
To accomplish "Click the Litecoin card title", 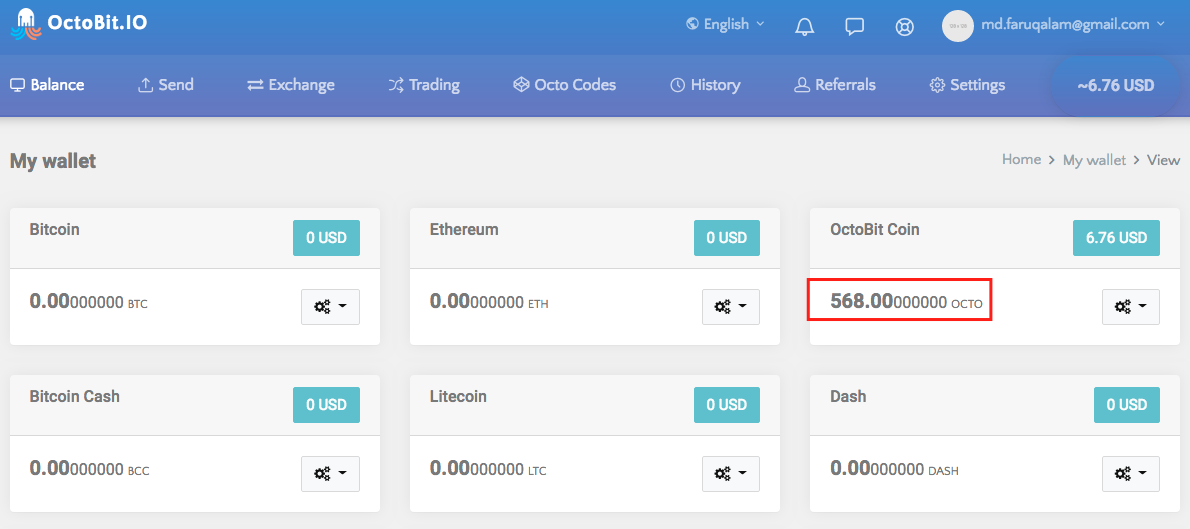I will coord(458,396).
